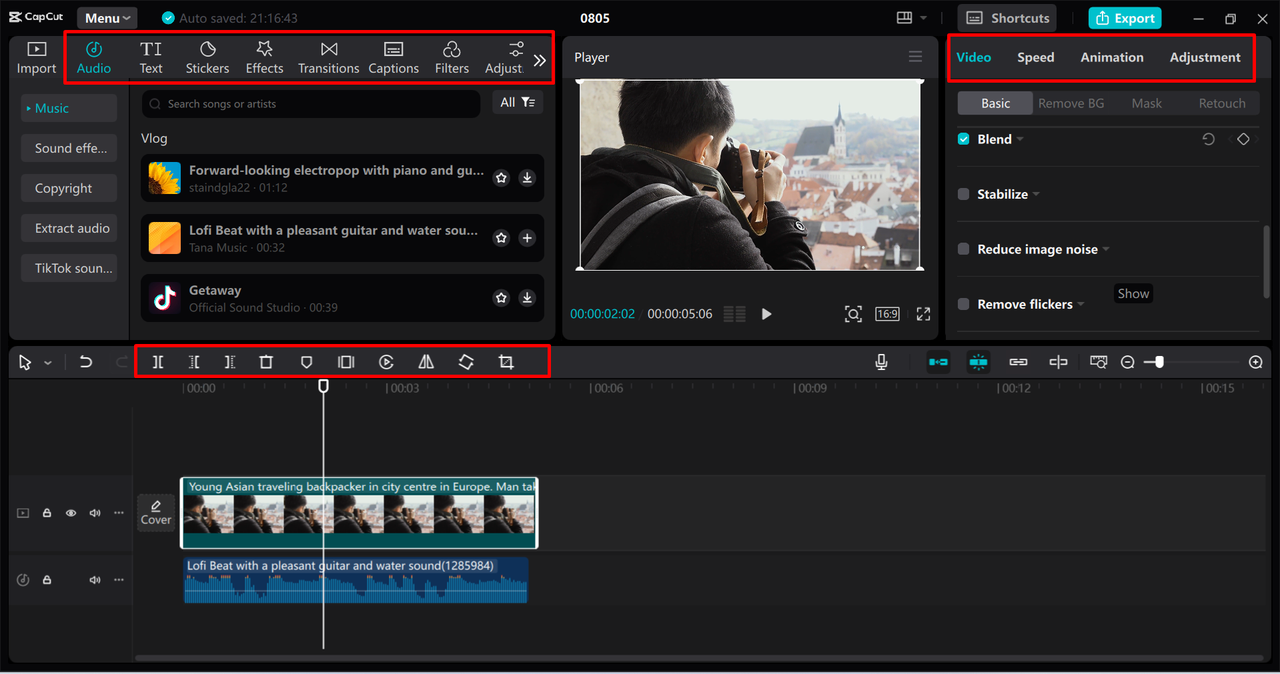Image resolution: width=1280 pixels, height=674 pixels.
Task: Enable the Stabilize checkbox
Action: (x=964, y=194)
